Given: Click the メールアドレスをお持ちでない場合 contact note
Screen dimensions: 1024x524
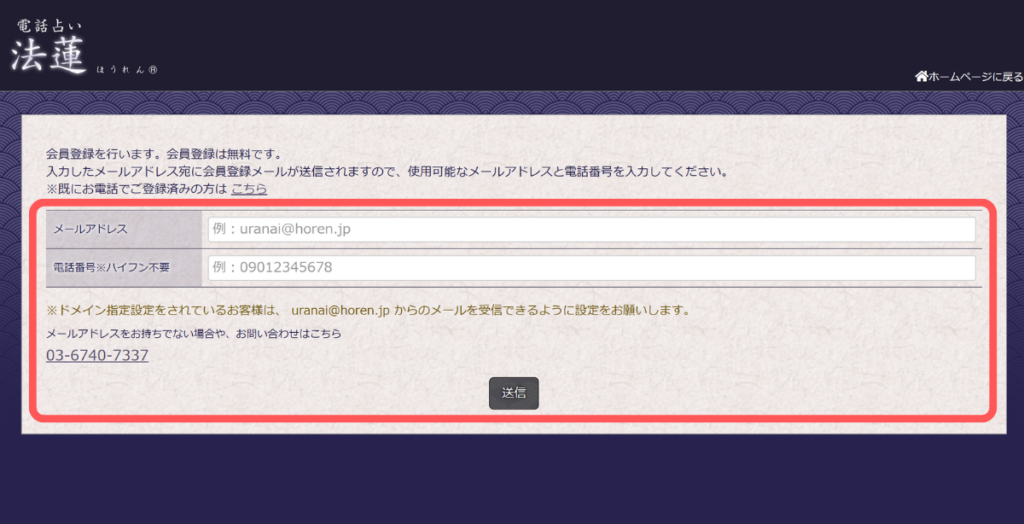Looking at the screenshot, I should click(x=194, y=334).
